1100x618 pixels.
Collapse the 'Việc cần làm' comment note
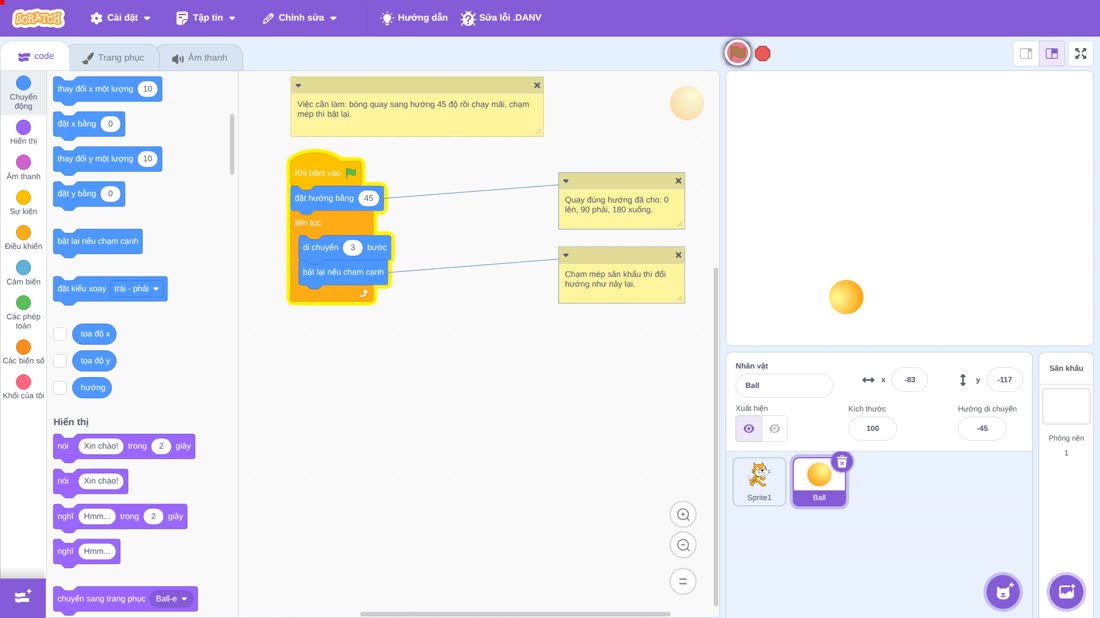[298, 86]
